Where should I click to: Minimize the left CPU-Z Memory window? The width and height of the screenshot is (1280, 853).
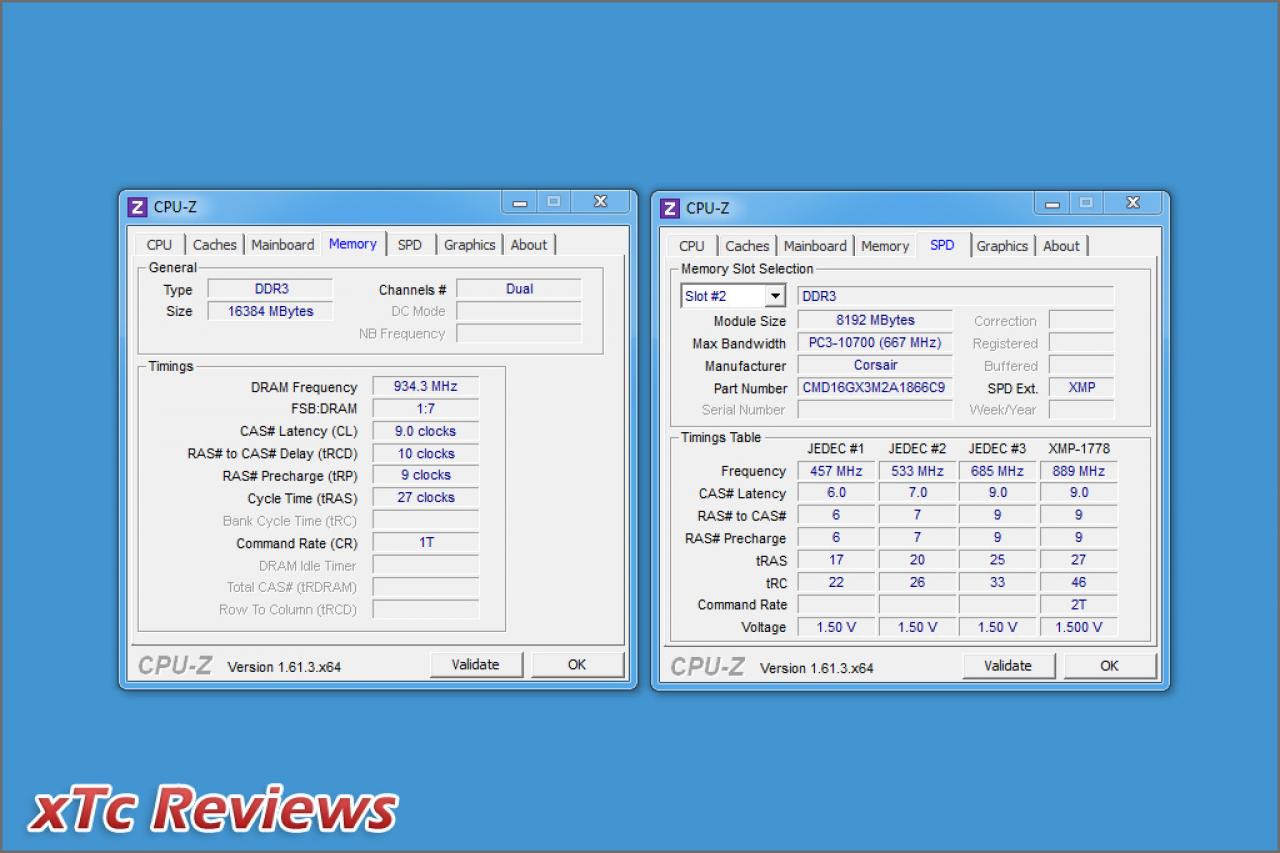[520, 202]
